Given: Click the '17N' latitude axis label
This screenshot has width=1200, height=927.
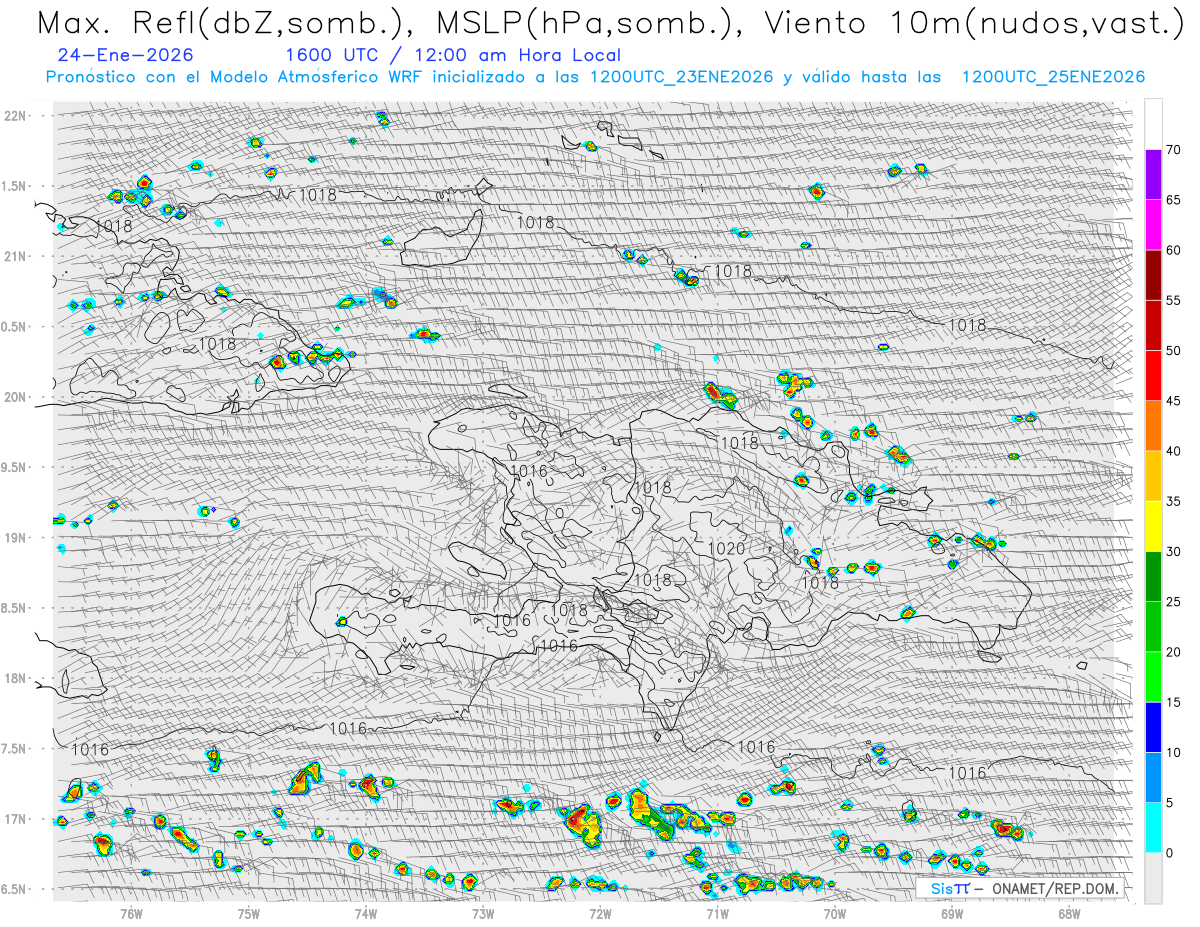Looking at the screenshot, I should click(x=15, y=819).
